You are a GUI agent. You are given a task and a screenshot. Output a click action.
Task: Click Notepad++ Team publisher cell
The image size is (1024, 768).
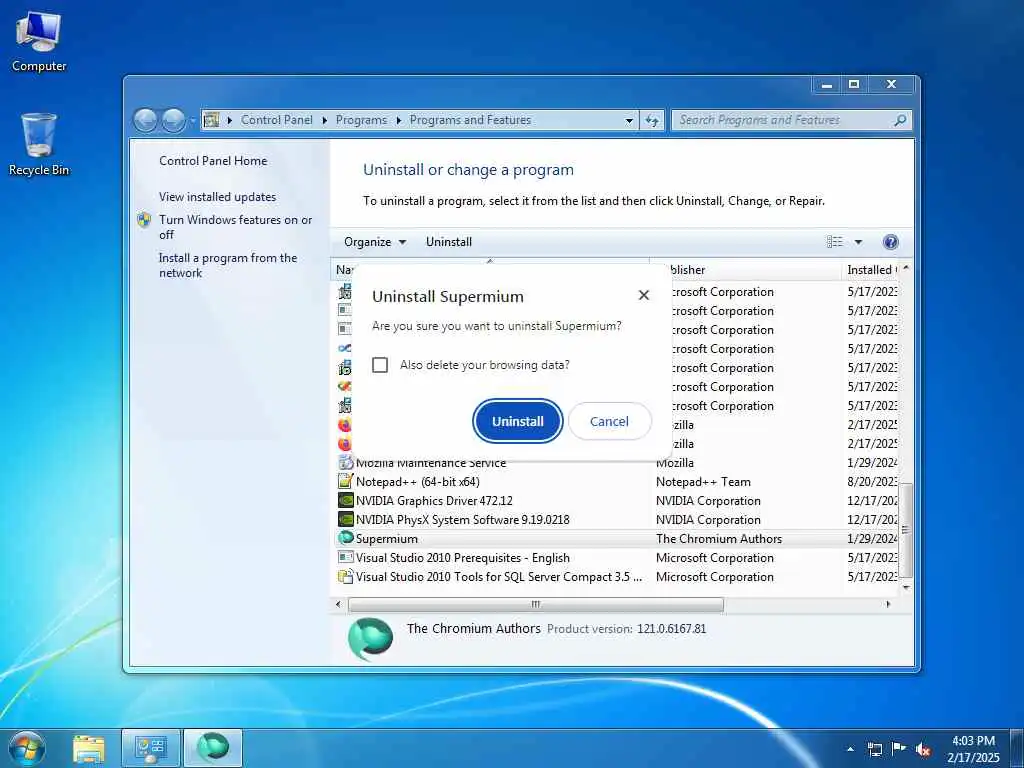pyautogui.click(x=703, y=482)
